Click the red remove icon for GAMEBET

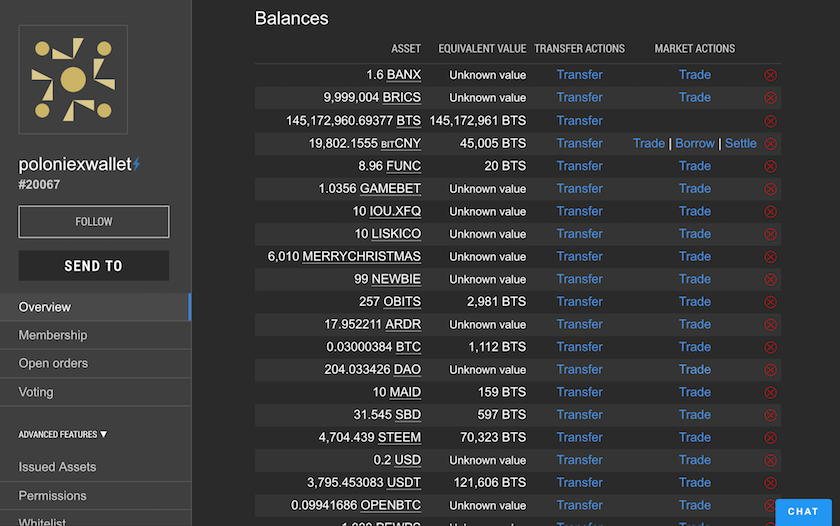(x=770, y=189)
